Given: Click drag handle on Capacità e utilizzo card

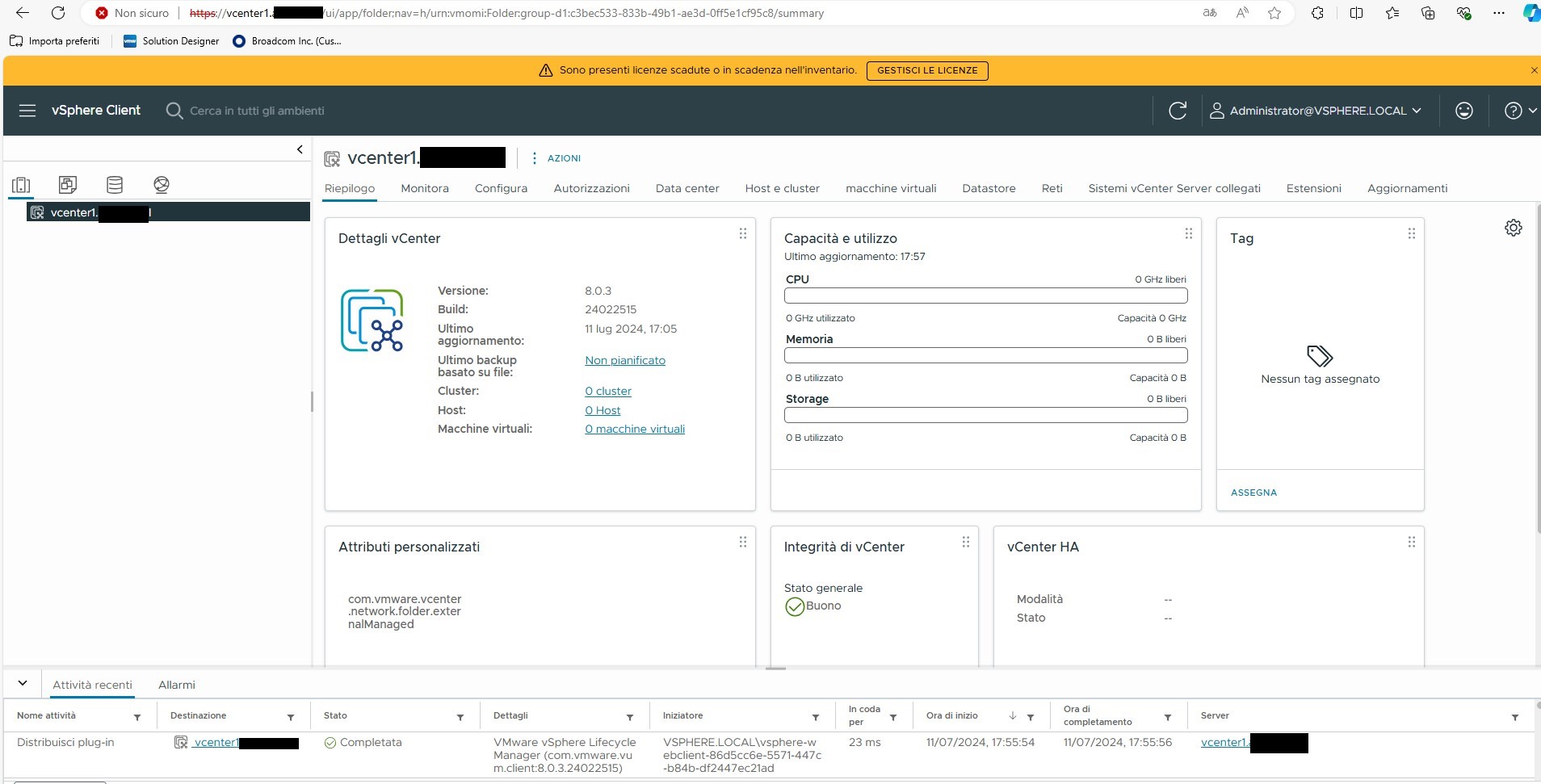Looking at the screenshot, I should coord(1188,233).
